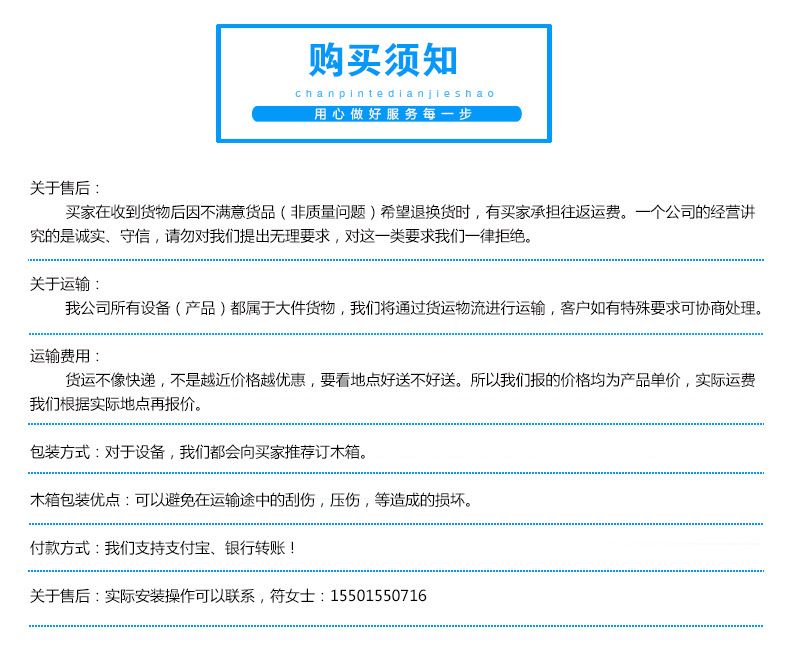Click the 关于运输 section heading
Viewport: 800px width, 659px height.
(62, 284)
